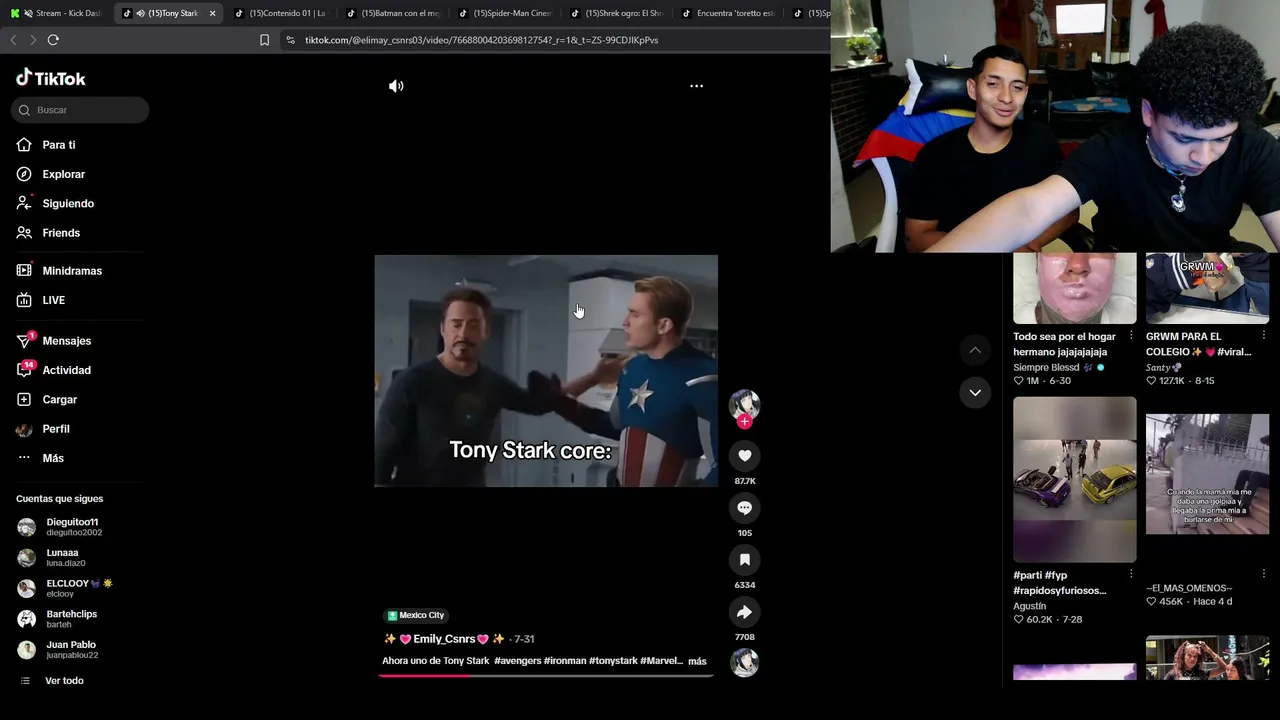Click the Mexico City location tag
This screenshot has height=720, width=1280.
415,615
